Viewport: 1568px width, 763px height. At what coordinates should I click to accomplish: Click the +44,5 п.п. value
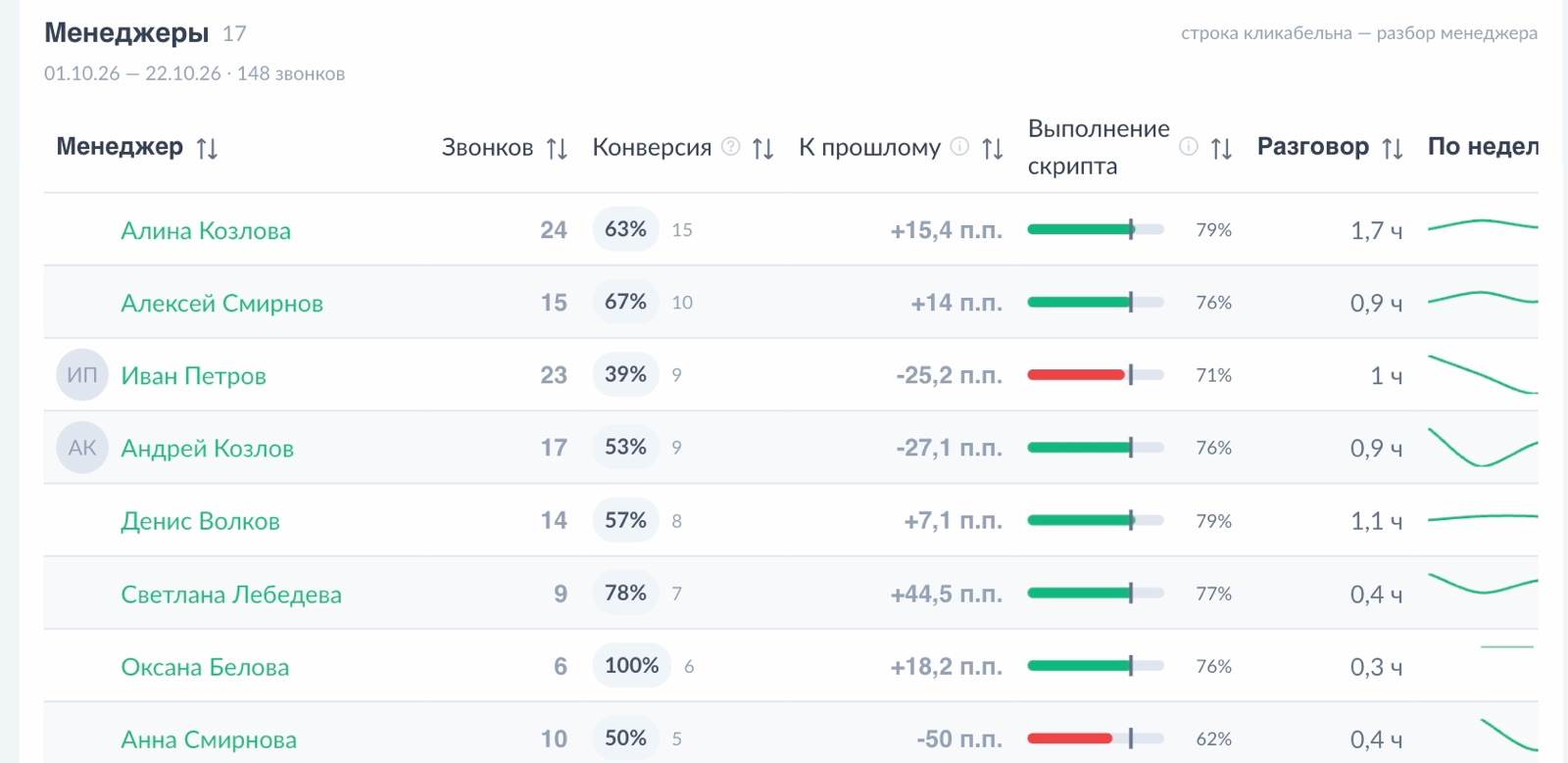(x=946, y=595)
